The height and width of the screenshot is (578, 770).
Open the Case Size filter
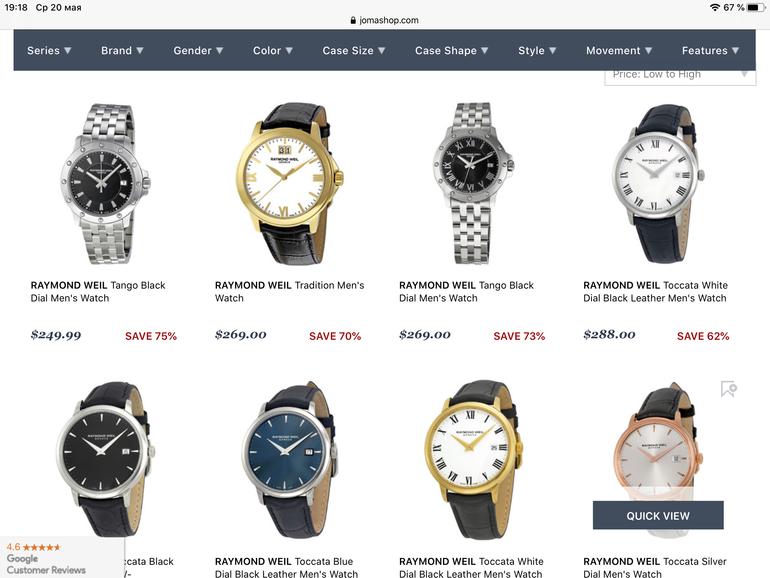click(x=354, y=51)
